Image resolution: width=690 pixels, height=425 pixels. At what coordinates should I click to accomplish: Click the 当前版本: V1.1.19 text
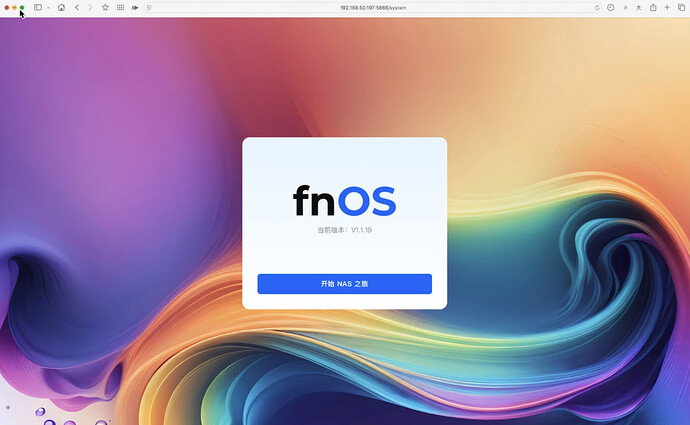345,230
